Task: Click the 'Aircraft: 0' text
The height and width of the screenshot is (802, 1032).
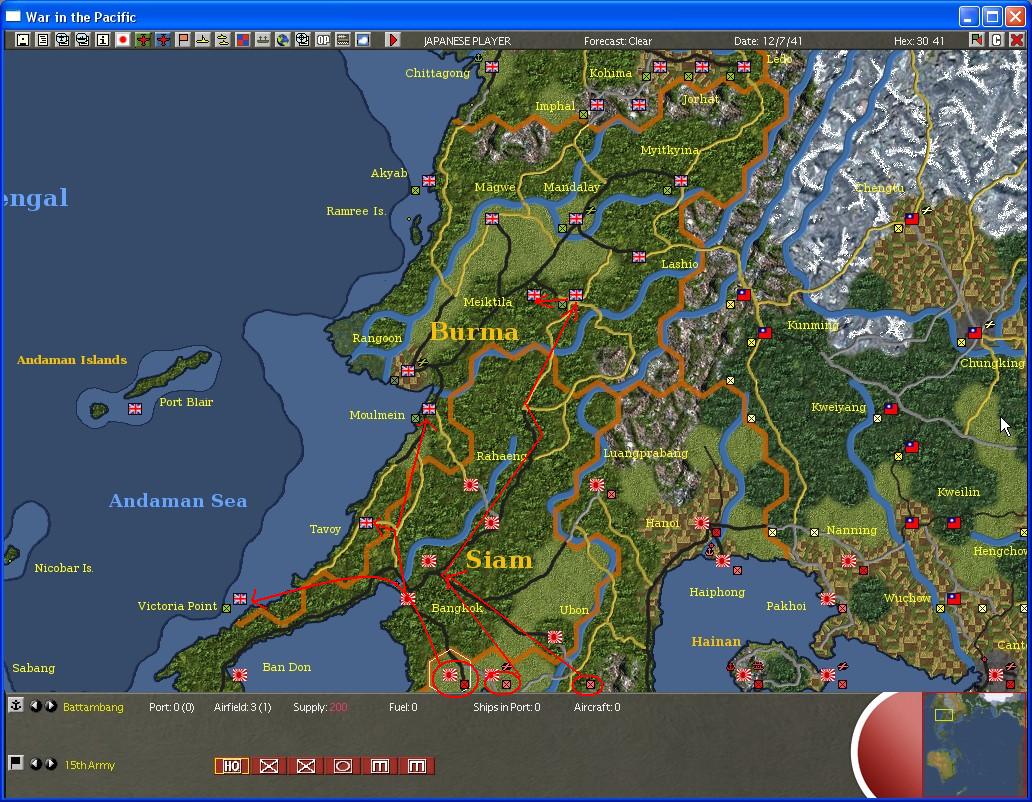Action: click(597, 707)
